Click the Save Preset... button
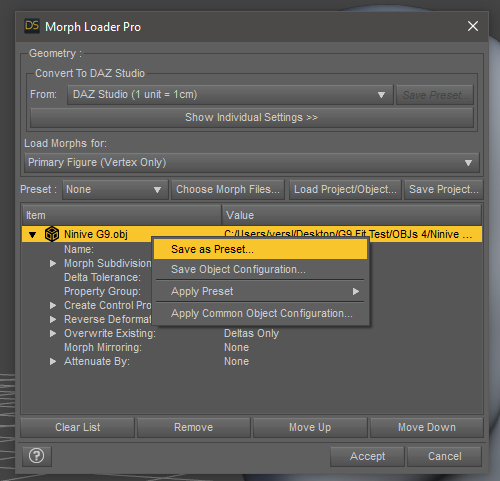Image resolution: width=500 pixels, height=481 pixels. click(435, 95)
